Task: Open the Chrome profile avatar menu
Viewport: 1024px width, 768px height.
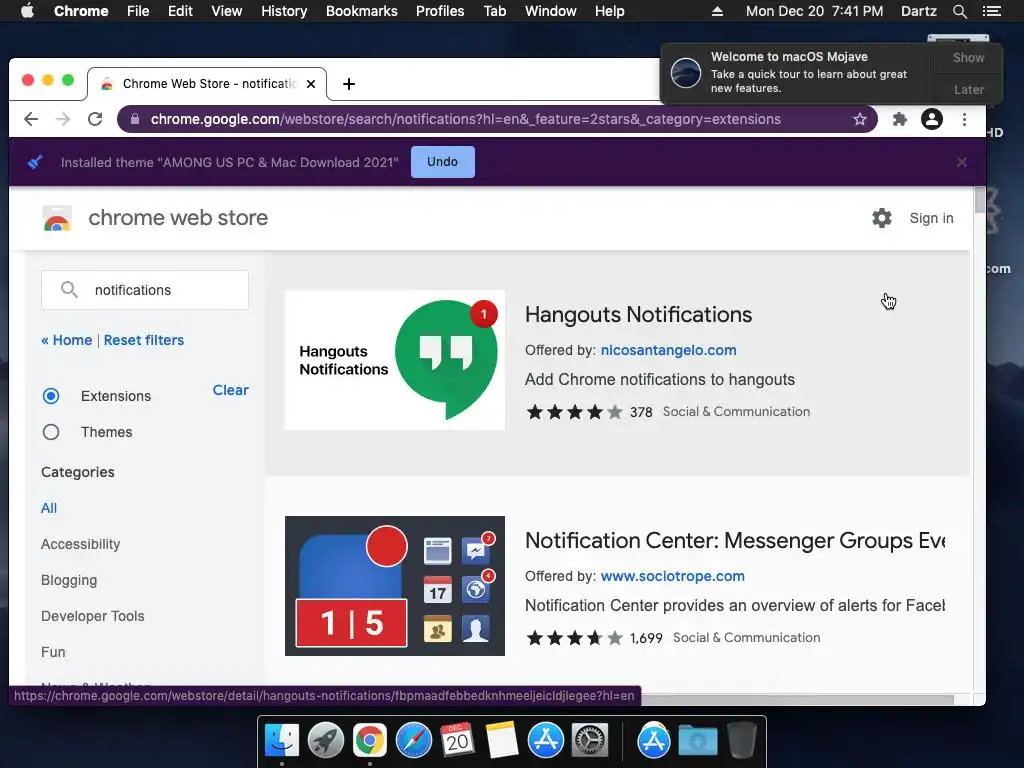Action: (x=931, y=119)
